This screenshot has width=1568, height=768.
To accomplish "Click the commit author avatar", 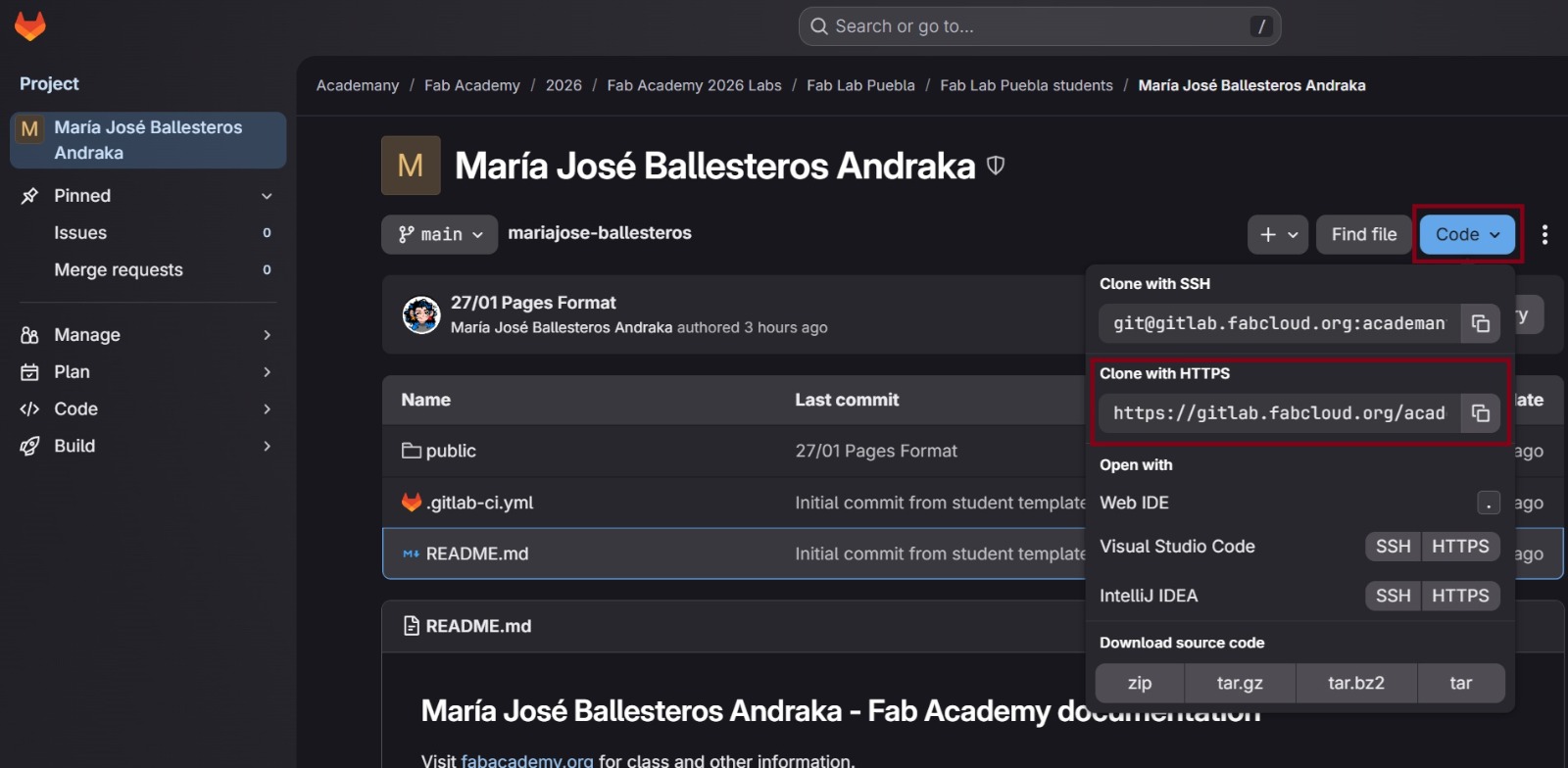I will click(x=421, y=314).
